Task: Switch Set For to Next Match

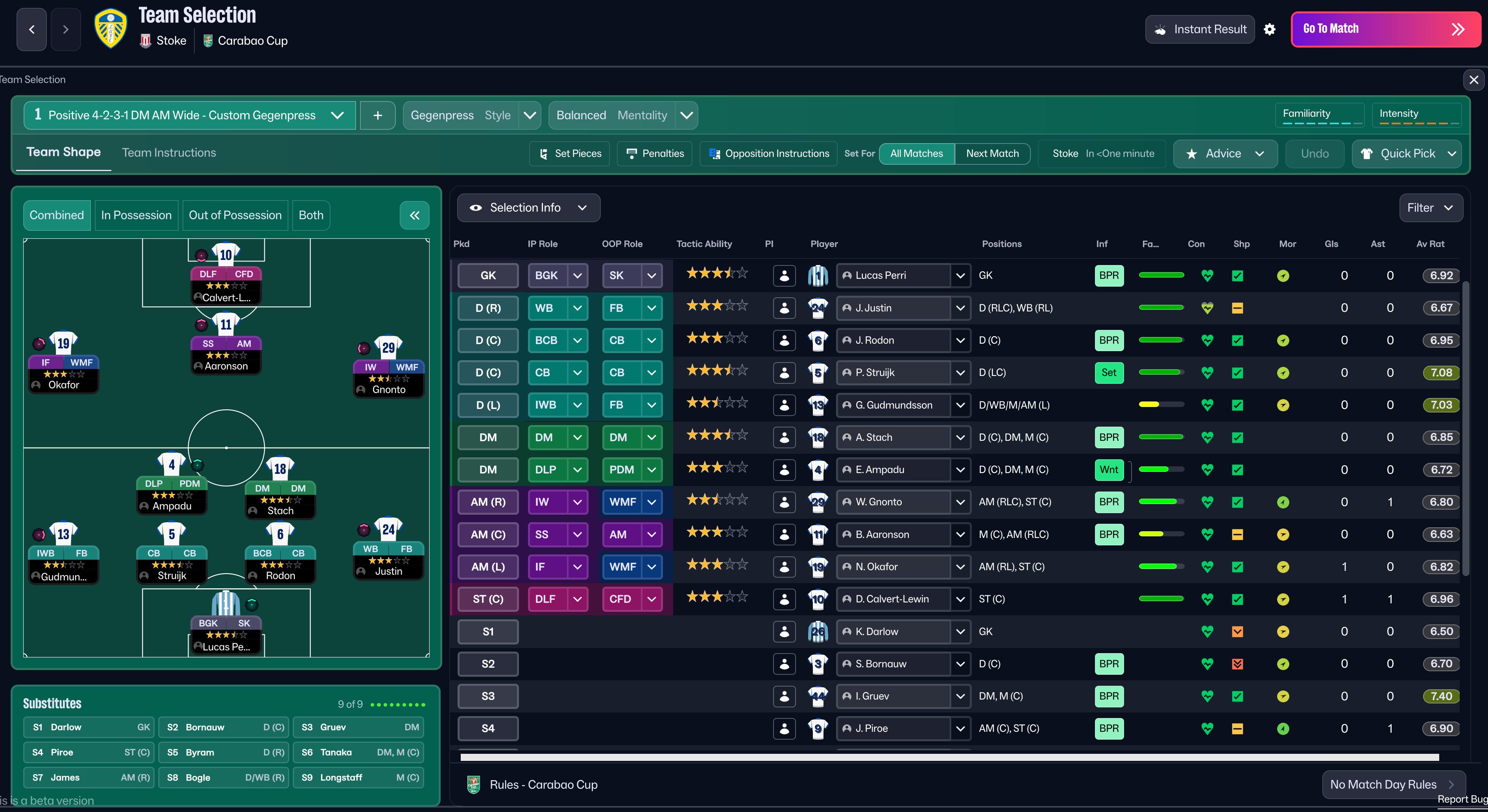Action: (992, 153)
